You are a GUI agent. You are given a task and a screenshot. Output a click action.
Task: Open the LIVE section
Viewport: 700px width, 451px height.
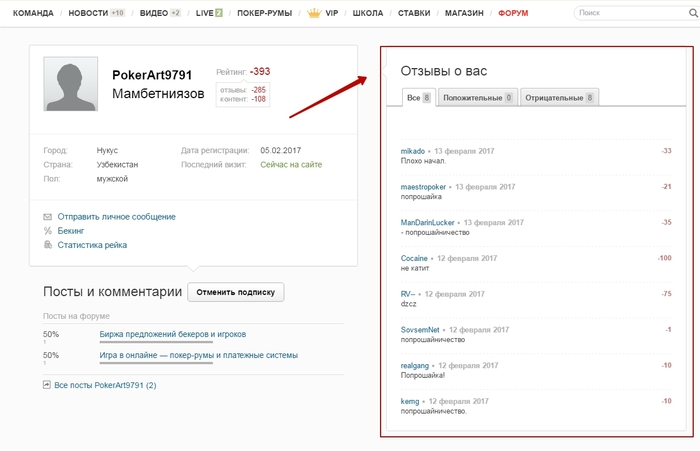pos(204,13)
